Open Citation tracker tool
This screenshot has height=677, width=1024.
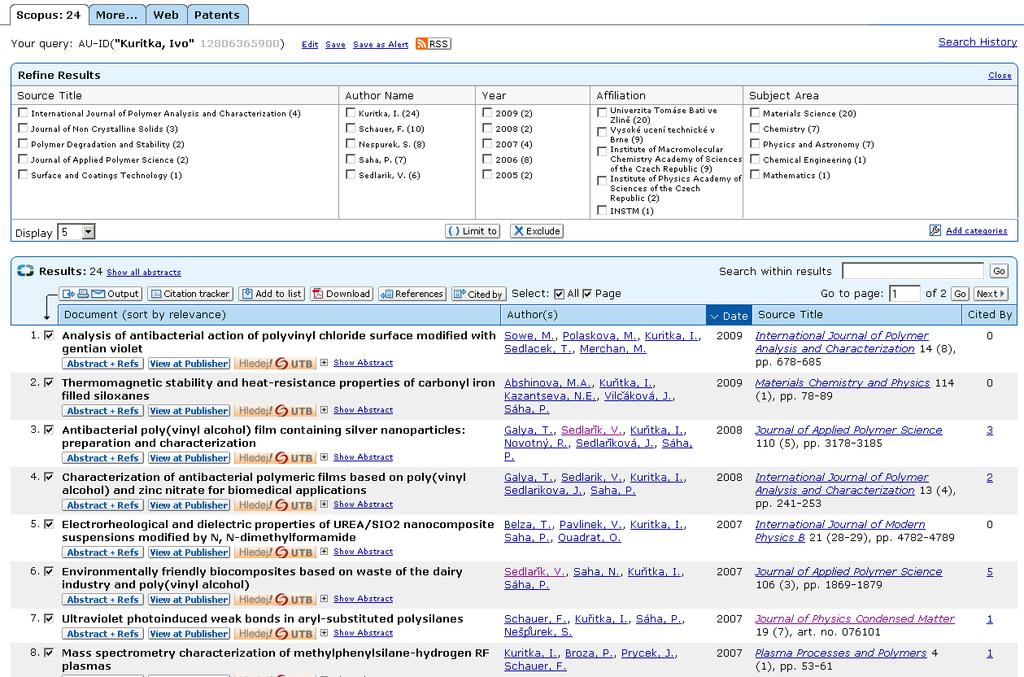[190, 294]
